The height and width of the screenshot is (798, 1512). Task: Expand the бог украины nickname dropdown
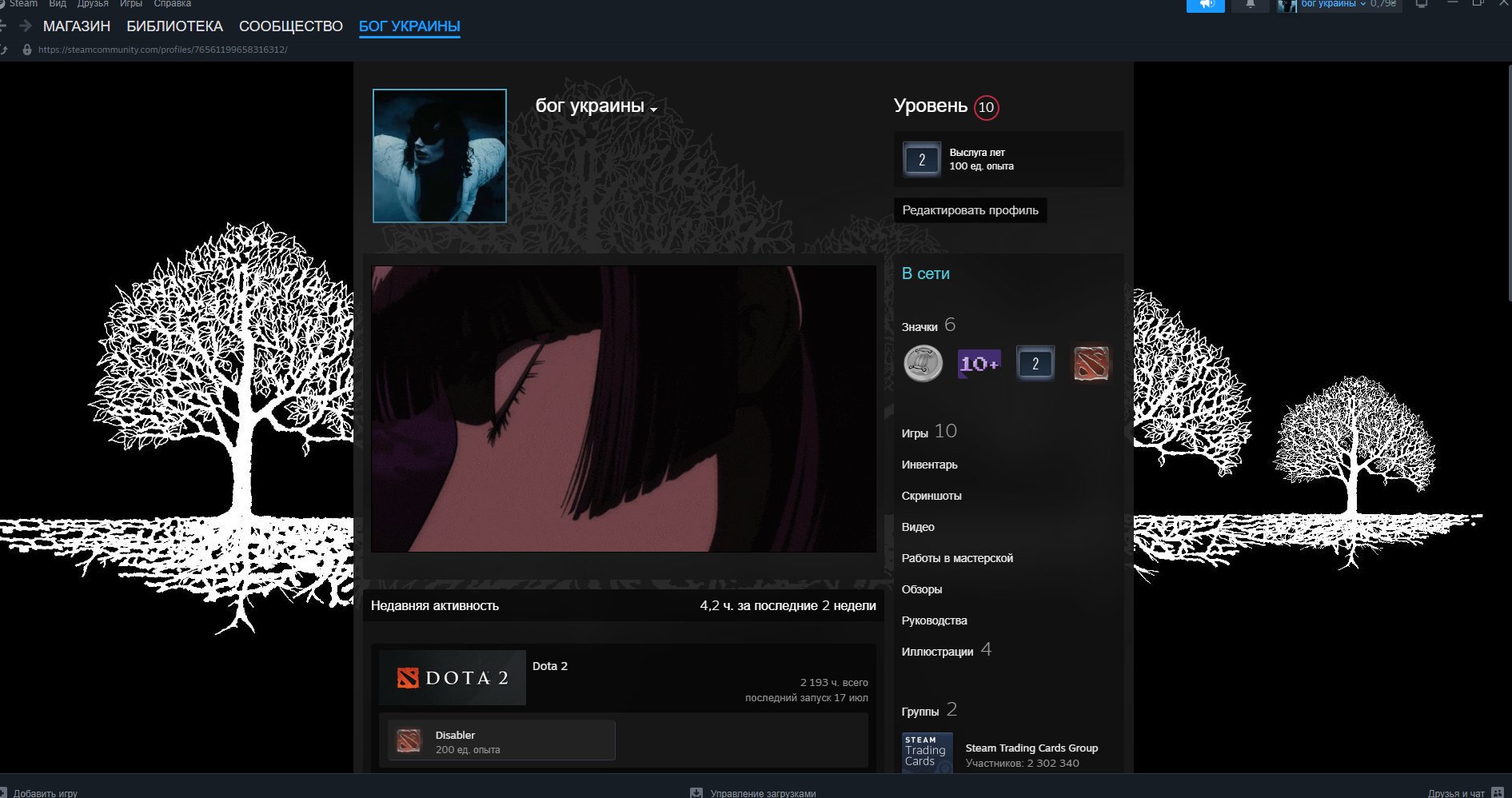tap(654, 109)
